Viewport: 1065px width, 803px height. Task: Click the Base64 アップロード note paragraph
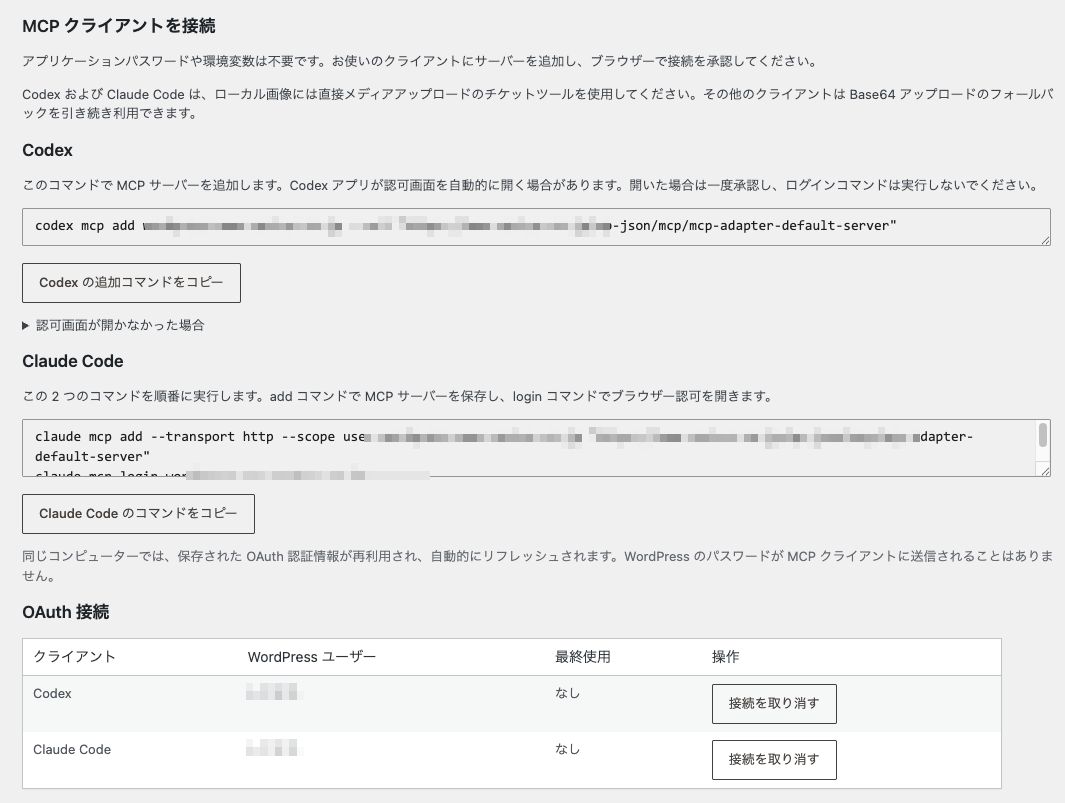tap(537, 104)
